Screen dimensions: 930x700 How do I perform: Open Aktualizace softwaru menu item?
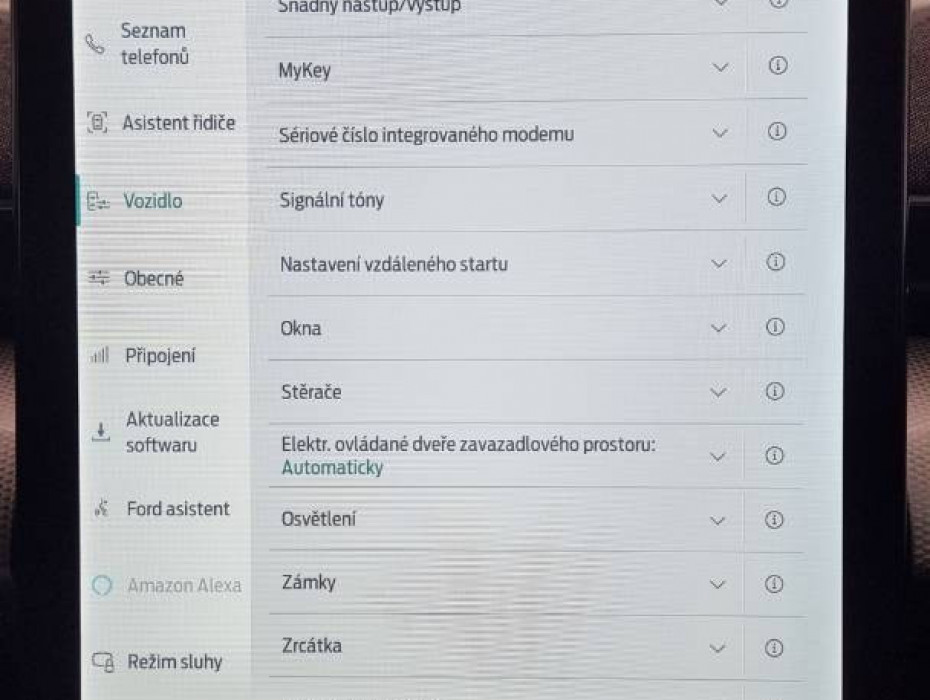[x=172, y=432]
